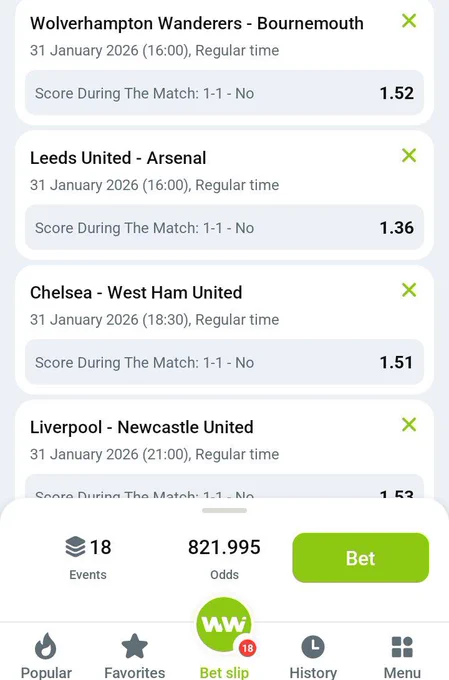Select the 1.51 odds for Chelsea match

click(396, 362)
